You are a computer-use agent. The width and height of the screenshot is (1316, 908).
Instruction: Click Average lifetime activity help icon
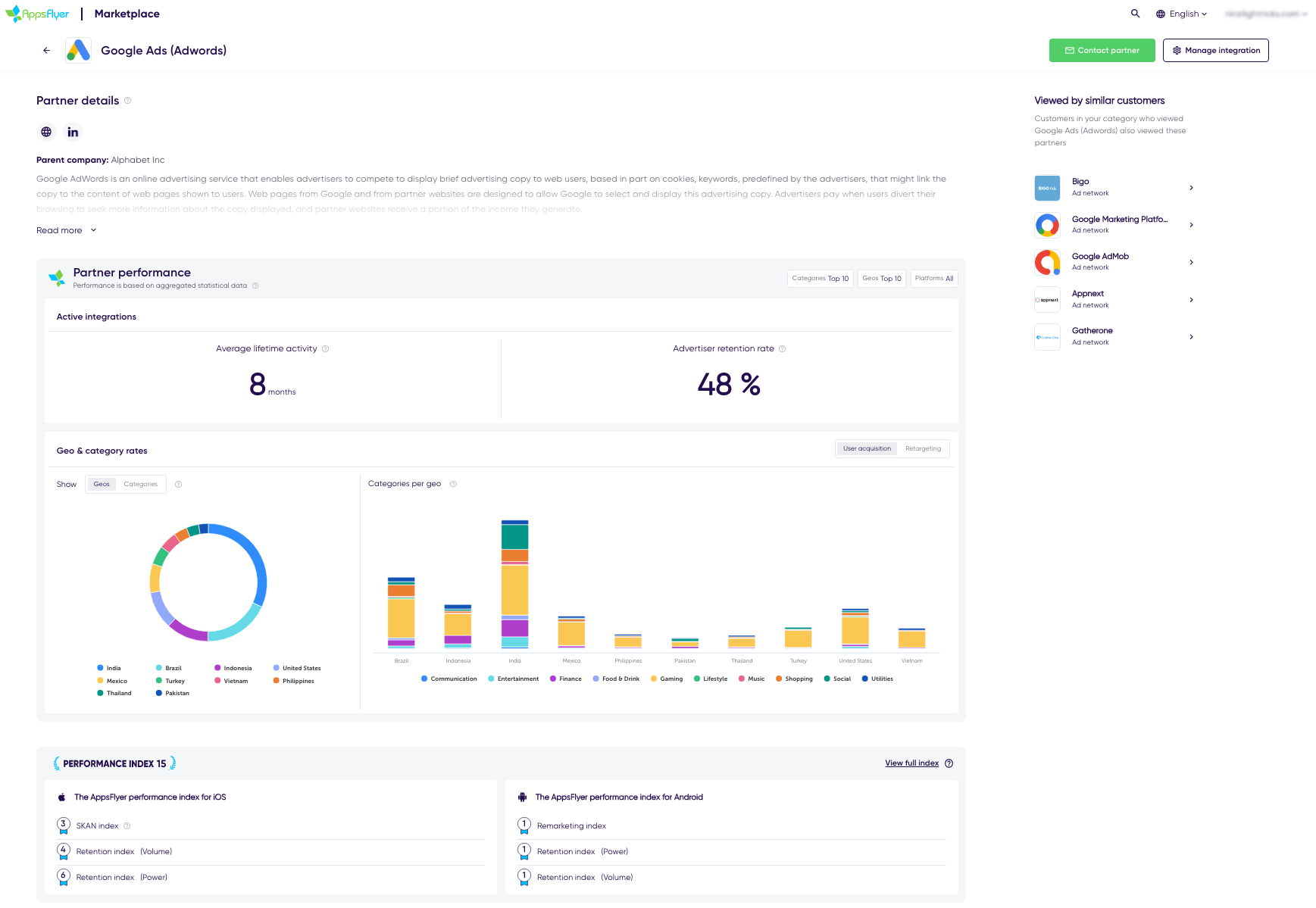point(325,349)
